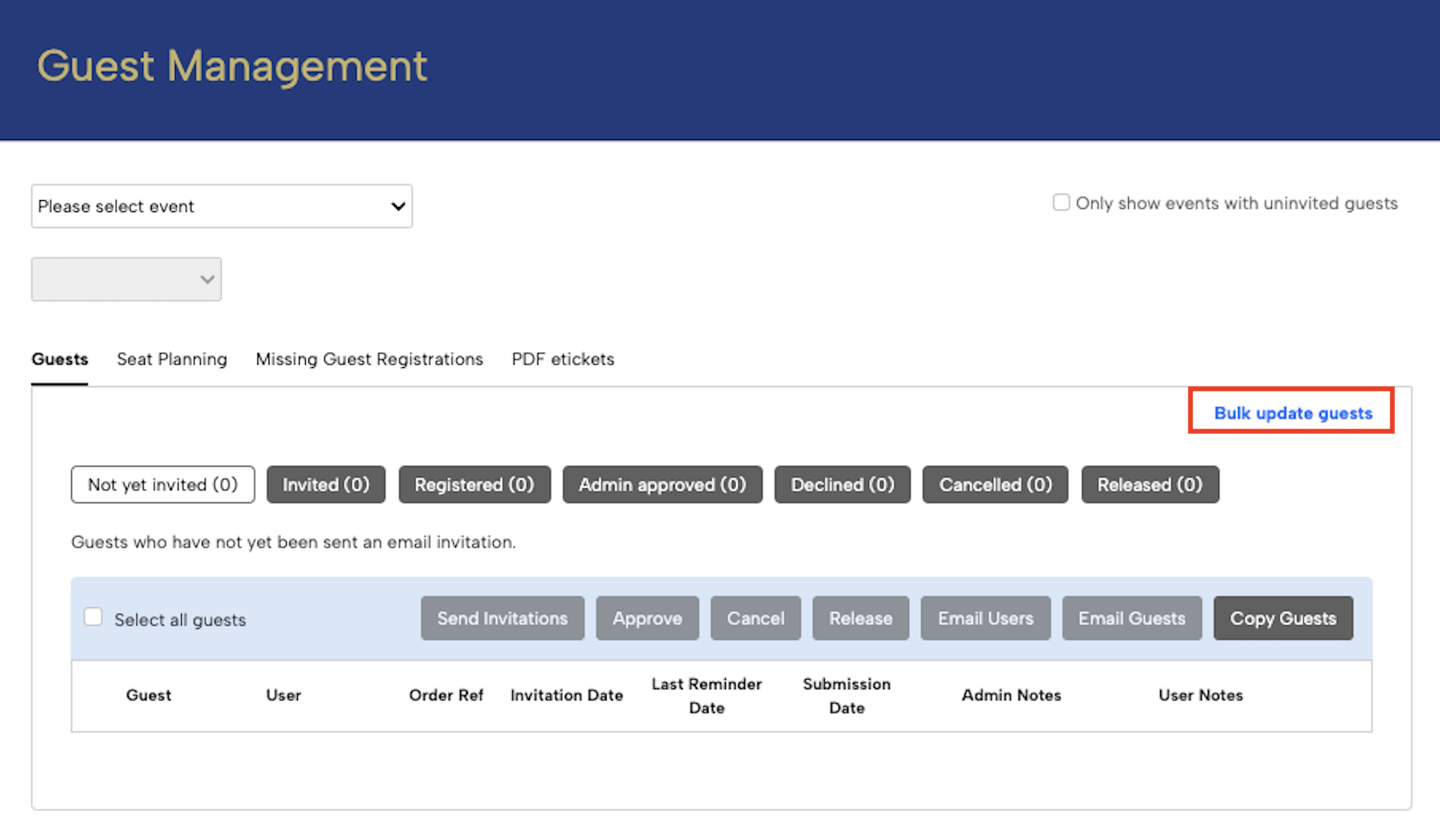Go to Missing Guest Registrations tab
This screenshot has height=840, width=1440.
point(369,359)
